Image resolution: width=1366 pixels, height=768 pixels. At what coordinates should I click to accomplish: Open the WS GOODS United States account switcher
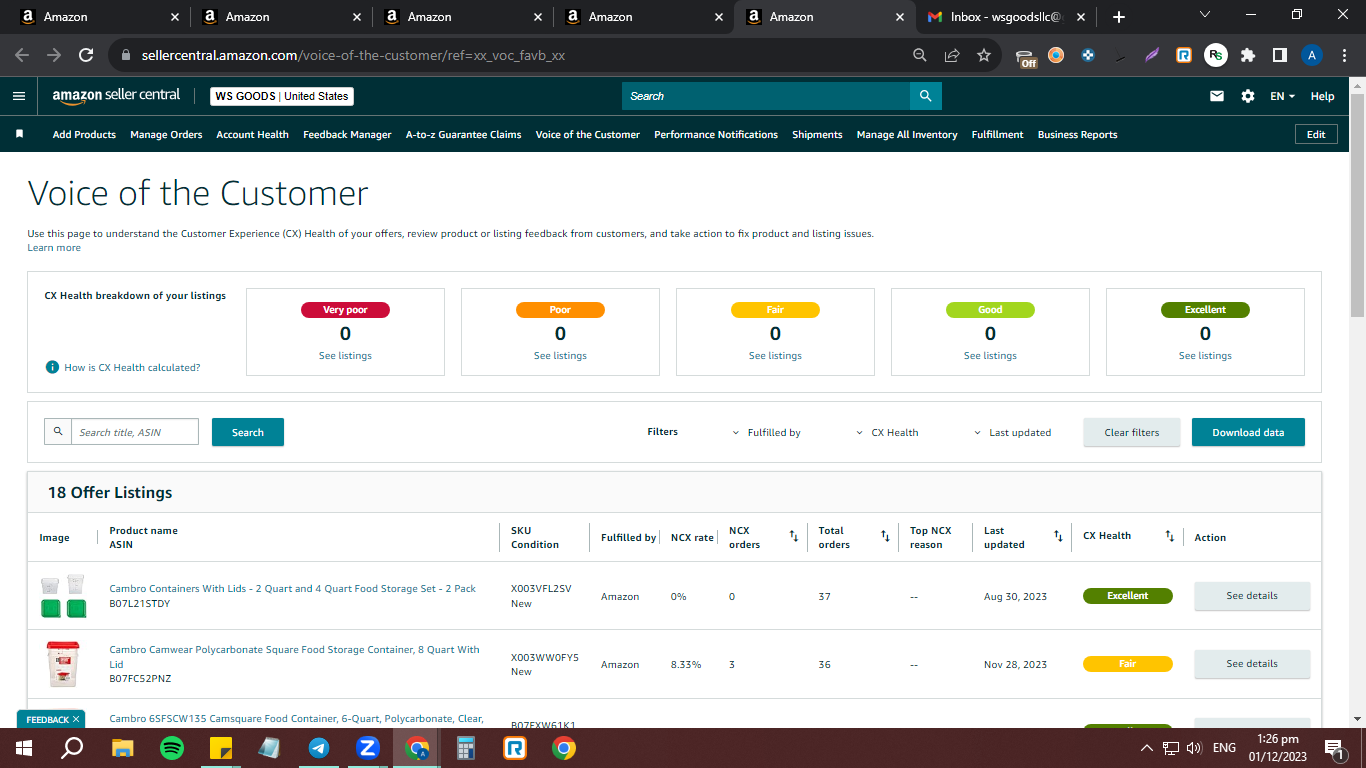tap(282, 96)
